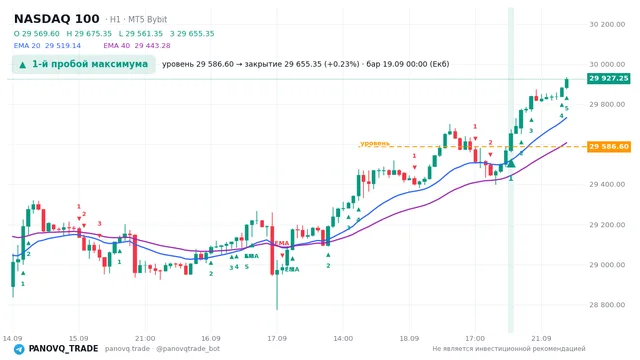Click the 30 000.00 price axis label

tap(607, 64)
